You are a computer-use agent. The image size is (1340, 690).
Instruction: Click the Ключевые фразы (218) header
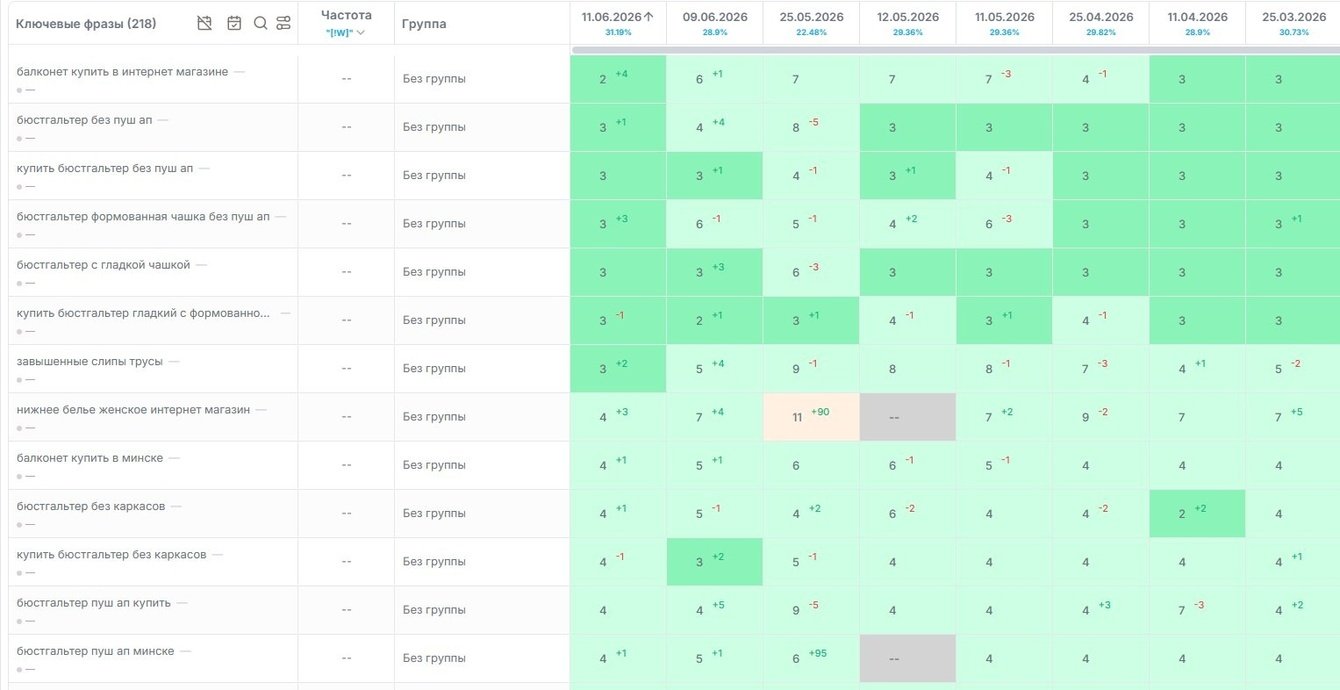86,24
